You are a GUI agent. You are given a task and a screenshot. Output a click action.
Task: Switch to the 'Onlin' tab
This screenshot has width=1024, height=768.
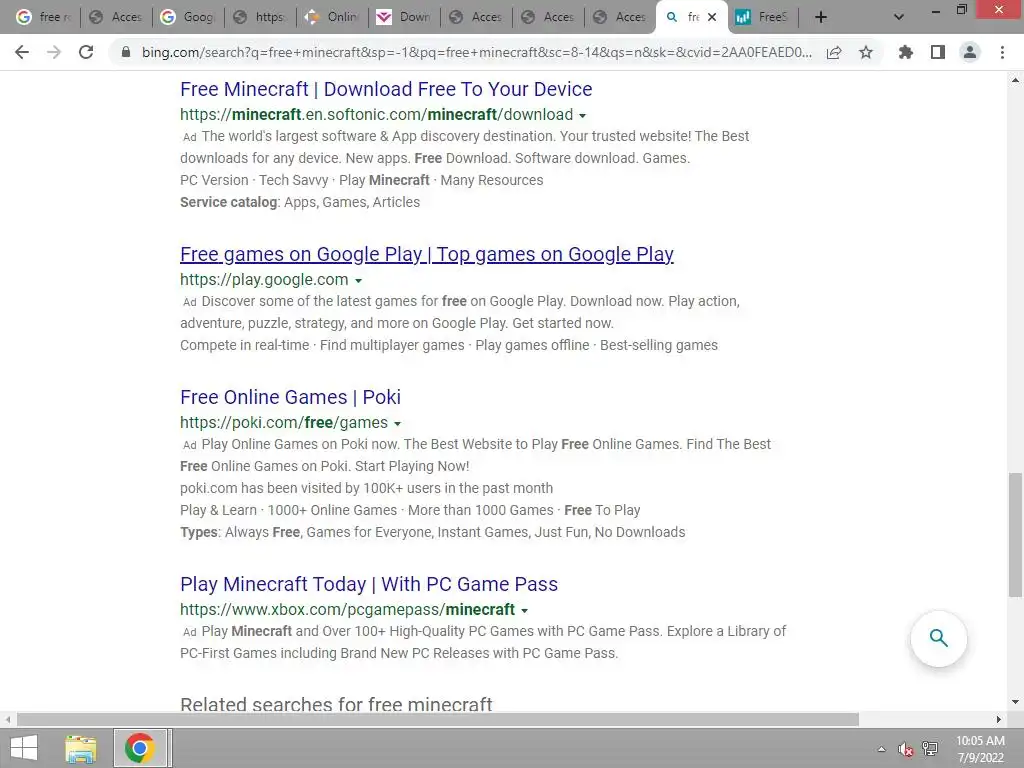[332, 17]
